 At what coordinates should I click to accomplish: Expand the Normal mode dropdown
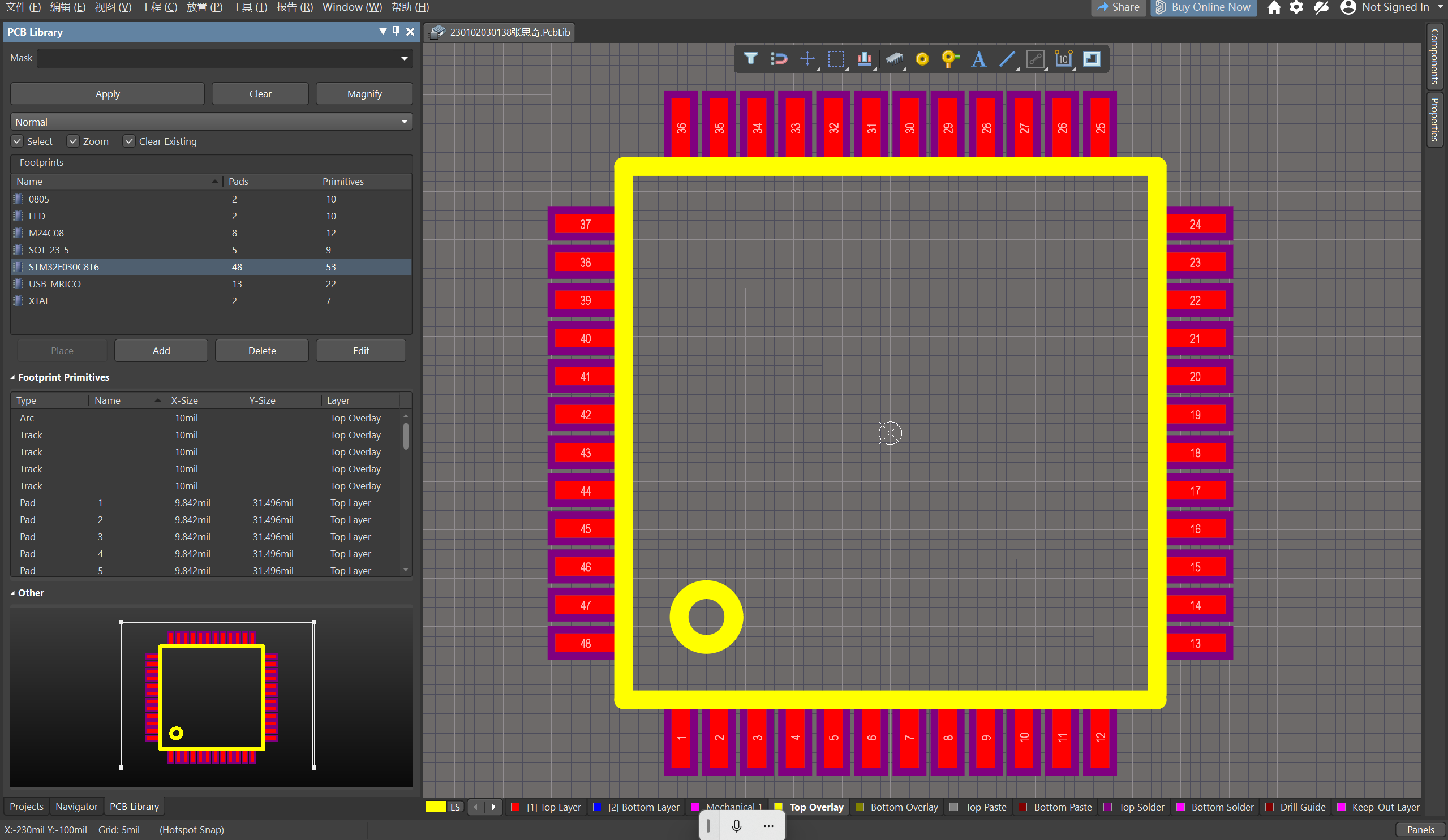coord(404,122)
